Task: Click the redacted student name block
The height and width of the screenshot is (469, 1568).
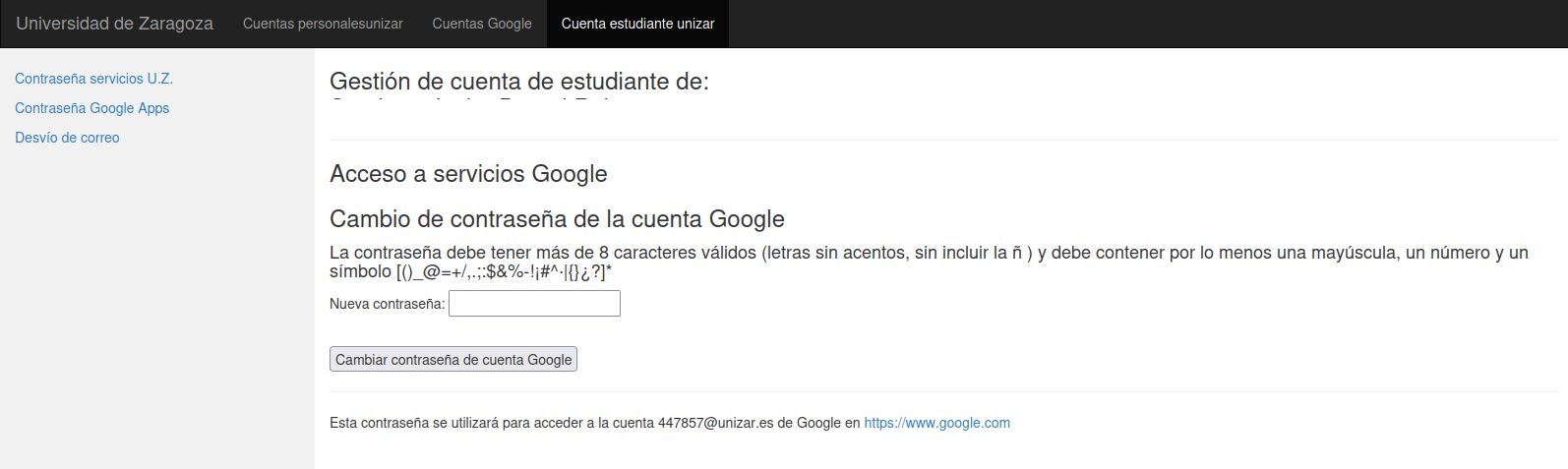Action: tap(479, 111)
